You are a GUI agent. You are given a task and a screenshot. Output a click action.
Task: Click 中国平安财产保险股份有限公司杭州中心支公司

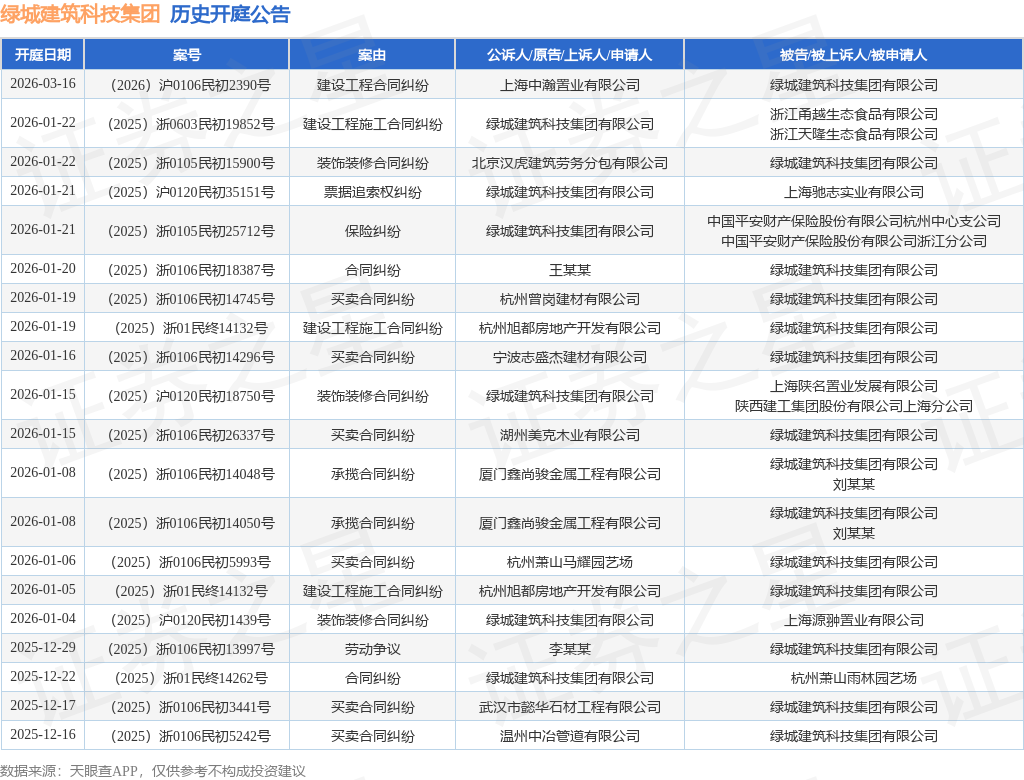854,221
